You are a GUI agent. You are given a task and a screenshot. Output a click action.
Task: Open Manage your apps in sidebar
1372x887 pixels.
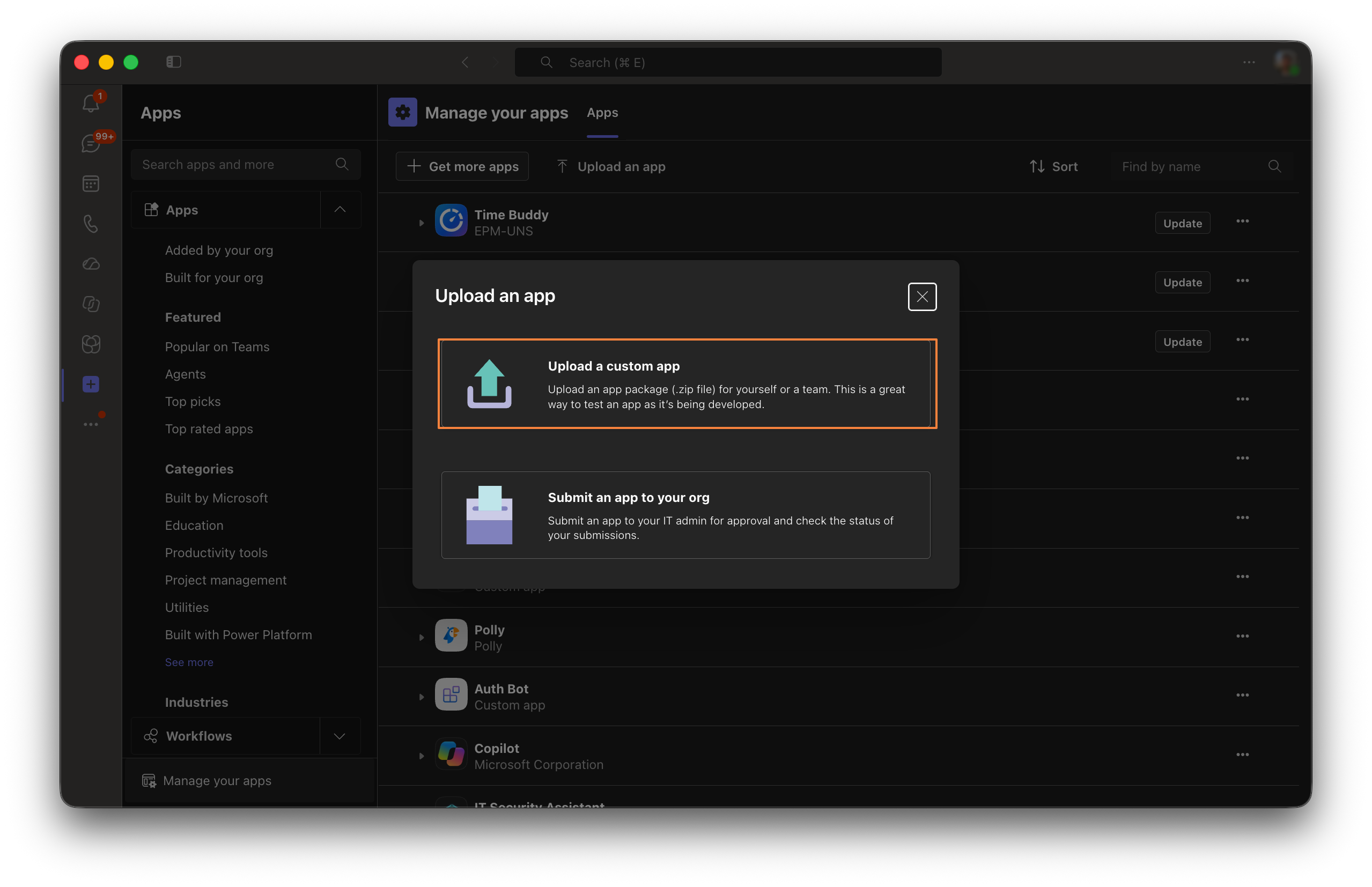point(249,781)
